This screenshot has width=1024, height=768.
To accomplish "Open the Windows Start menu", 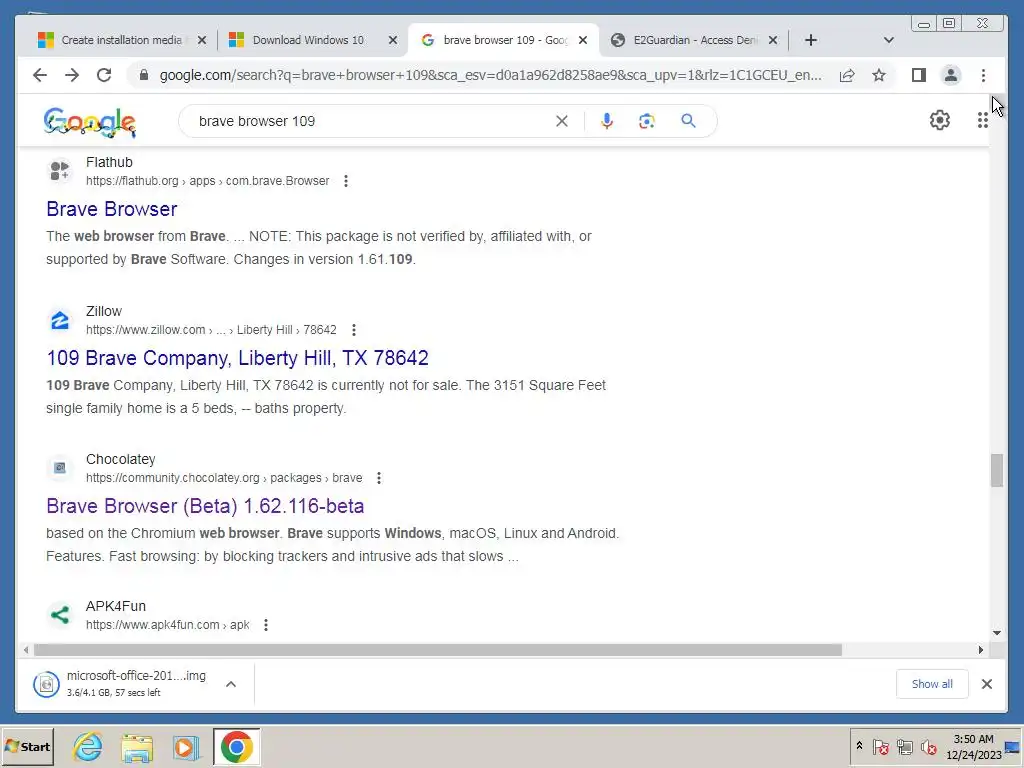I will tap(27, 746).
